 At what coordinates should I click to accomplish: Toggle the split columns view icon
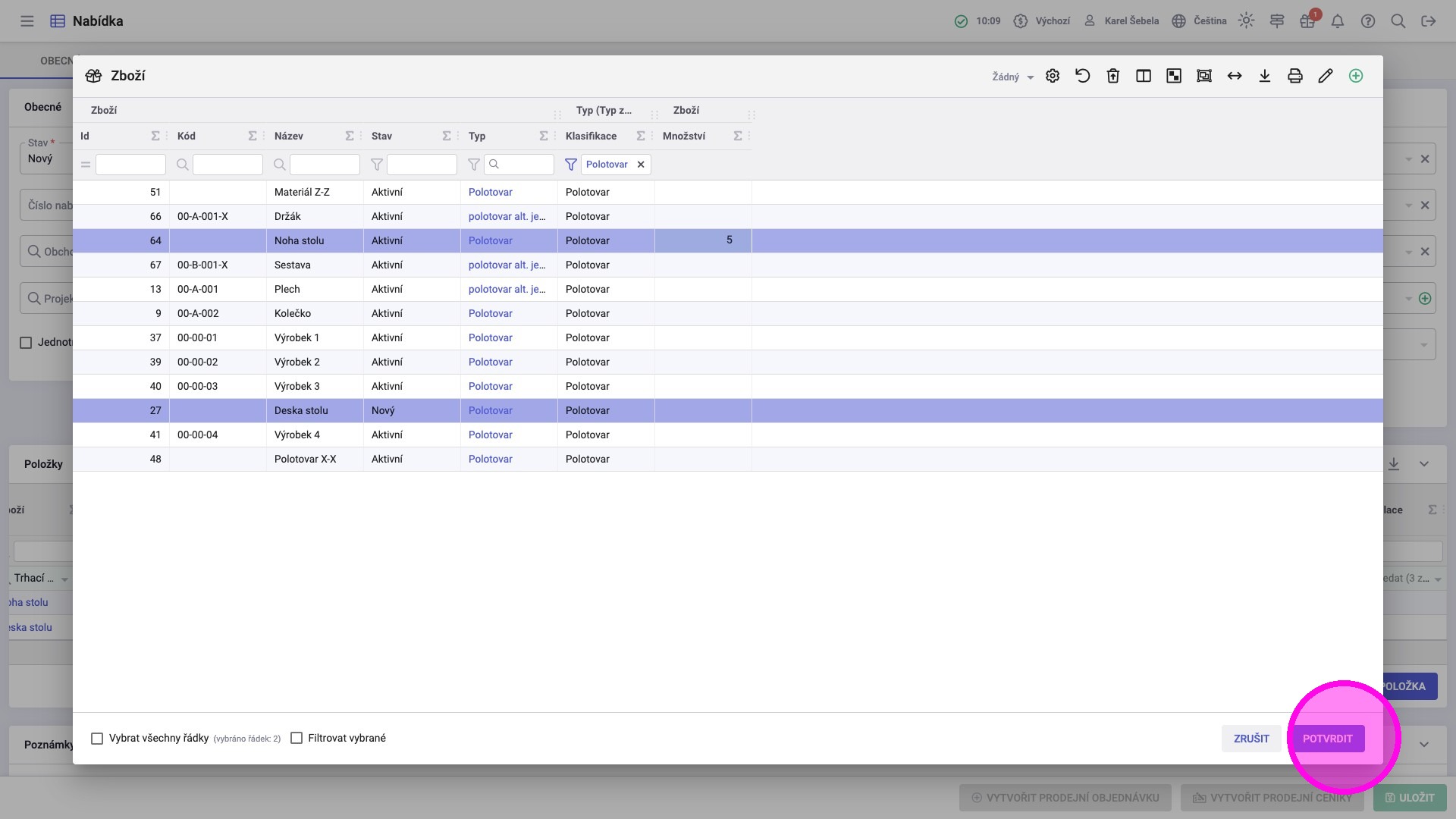[1144, 76]
